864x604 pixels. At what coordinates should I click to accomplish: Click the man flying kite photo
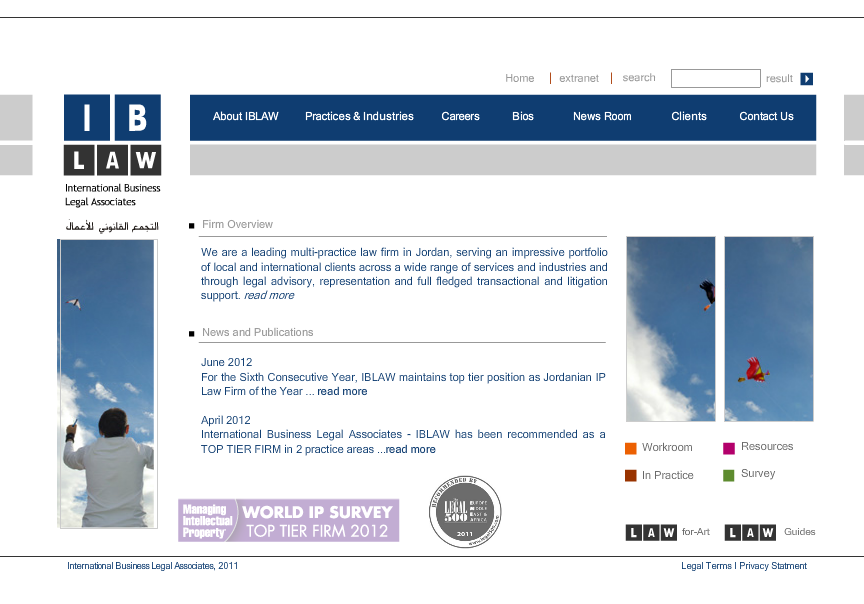(x=107, y=384)
